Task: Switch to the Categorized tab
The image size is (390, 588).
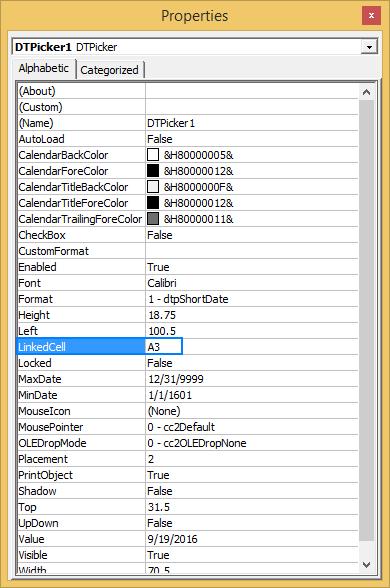Action: (x=109, y=70)
